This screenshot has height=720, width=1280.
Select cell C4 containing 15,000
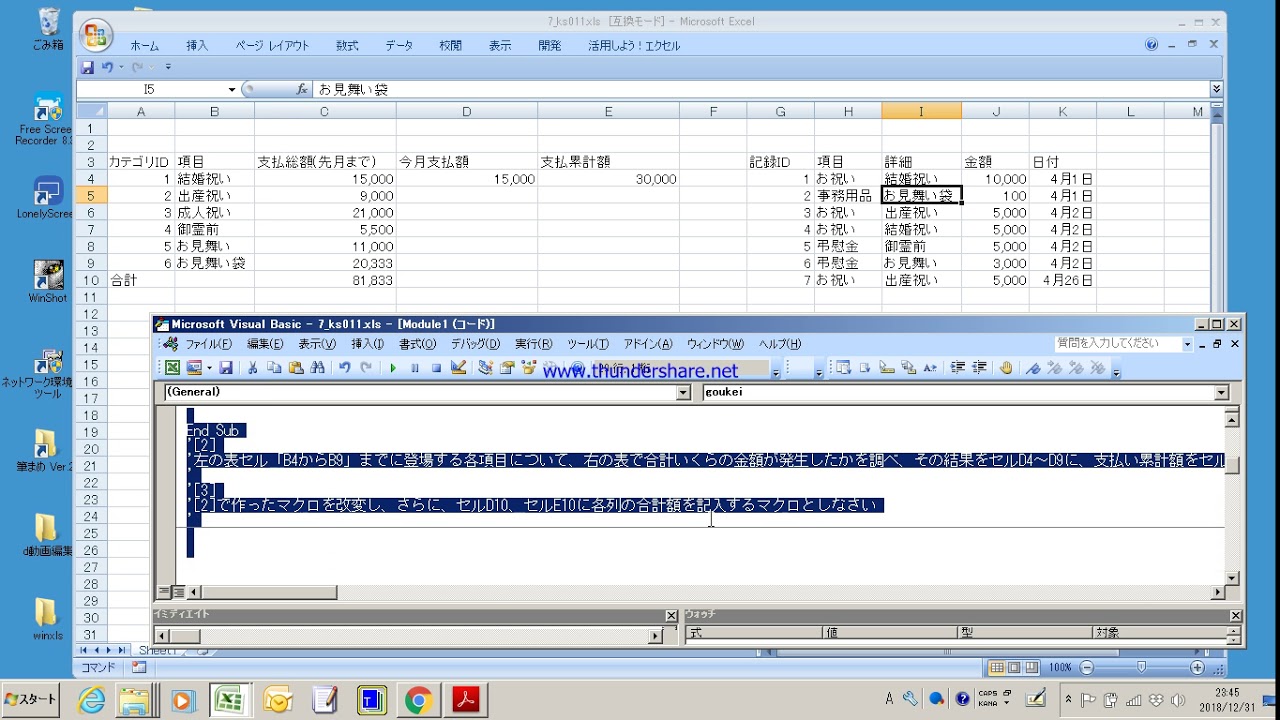coord(325,179)
